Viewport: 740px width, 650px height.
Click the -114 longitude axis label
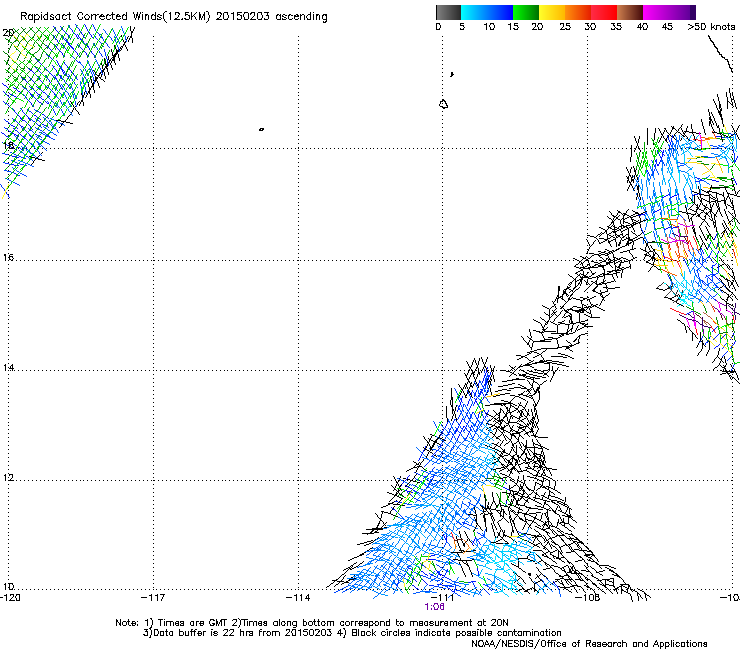(298, 598)
